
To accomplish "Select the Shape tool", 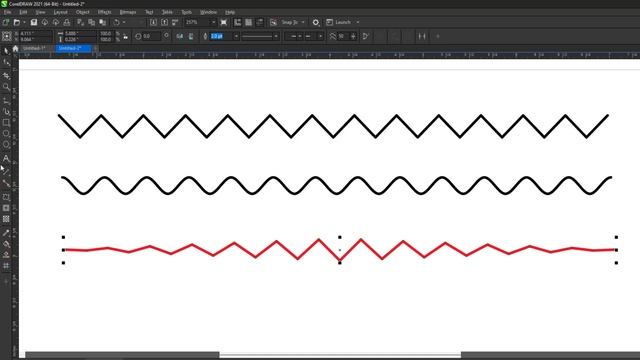I will click(6, 62).
